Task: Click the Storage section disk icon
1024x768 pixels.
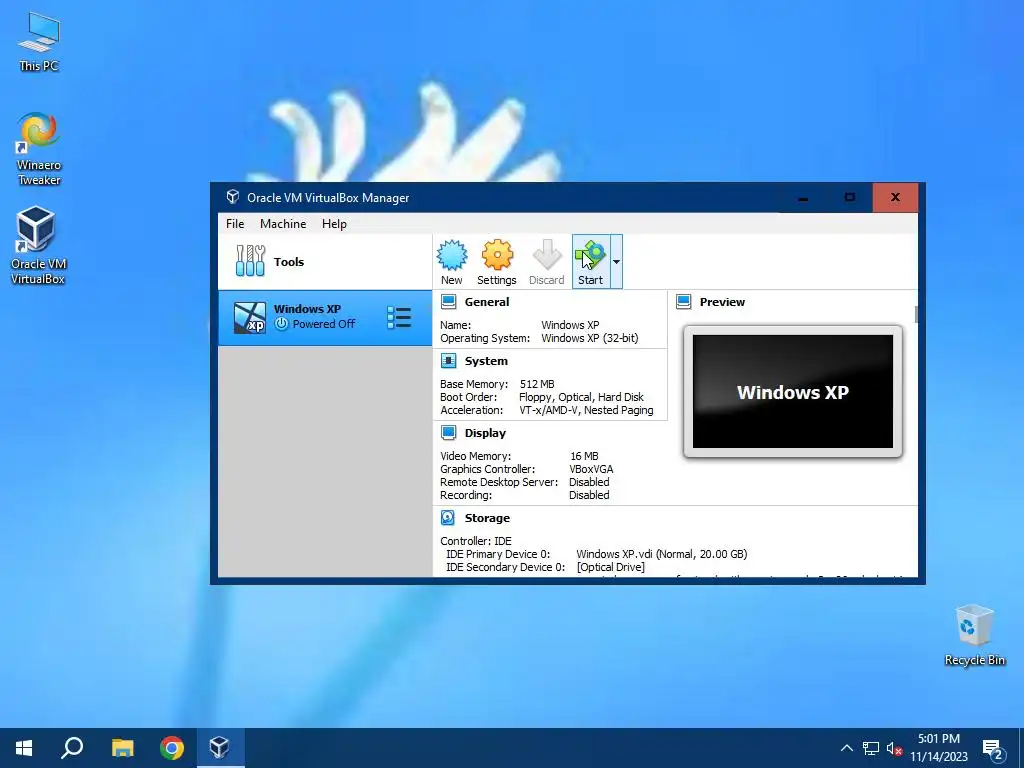Action: click(x=448, y=518)
